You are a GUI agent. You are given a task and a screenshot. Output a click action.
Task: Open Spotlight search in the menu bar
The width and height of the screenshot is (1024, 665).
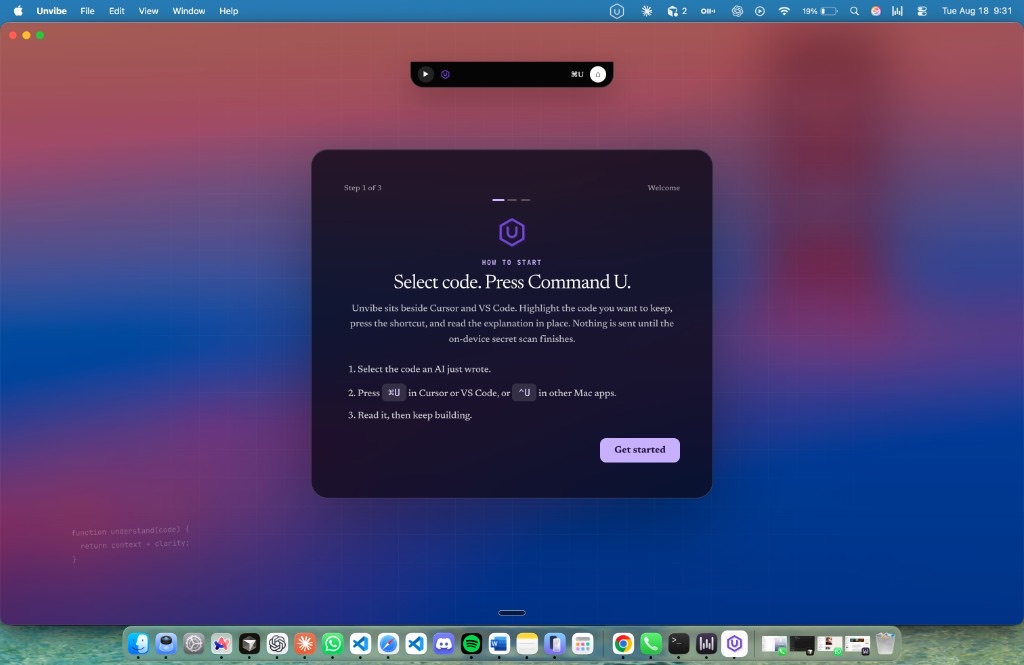[854, 11]
